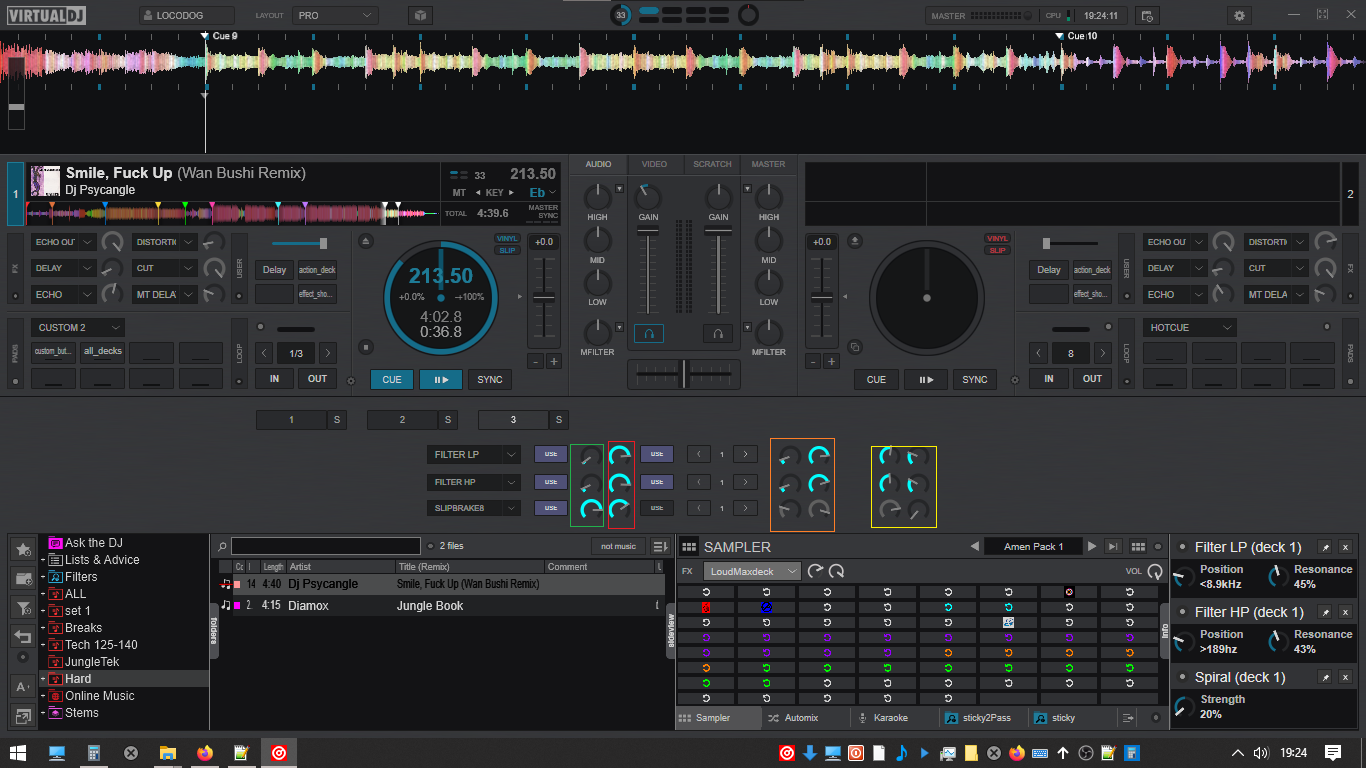Viewport: 1366px width, 768px height.
Task: Click deck 1 loop IN button
Action: coord(274,379)
